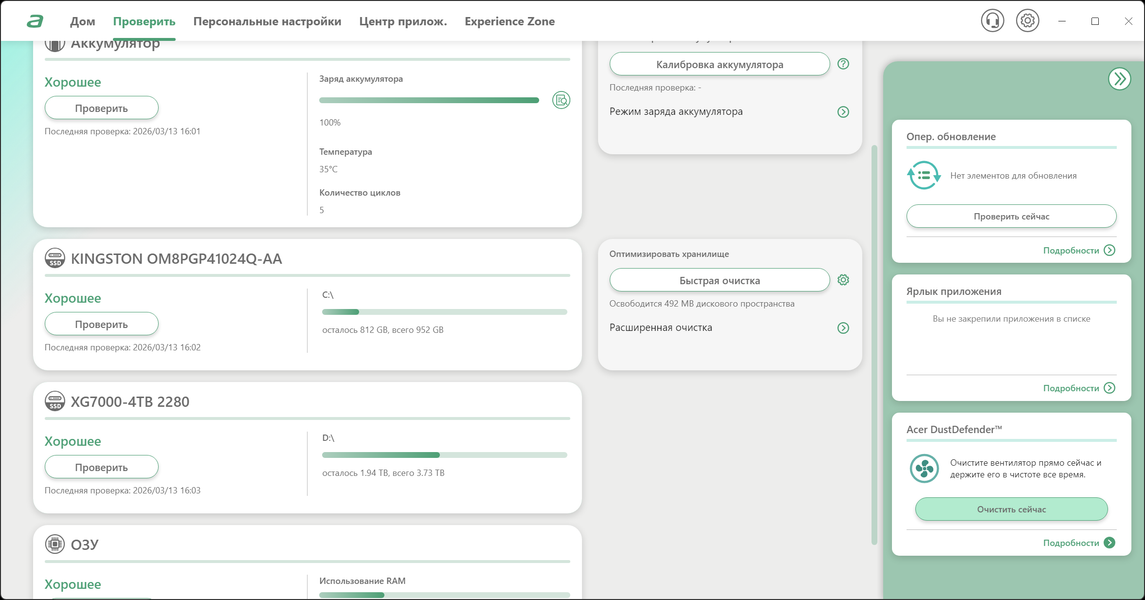Open Подробности under Опер. обновление
This screenshot has height=600, width=1145.
pos(1079,250)
